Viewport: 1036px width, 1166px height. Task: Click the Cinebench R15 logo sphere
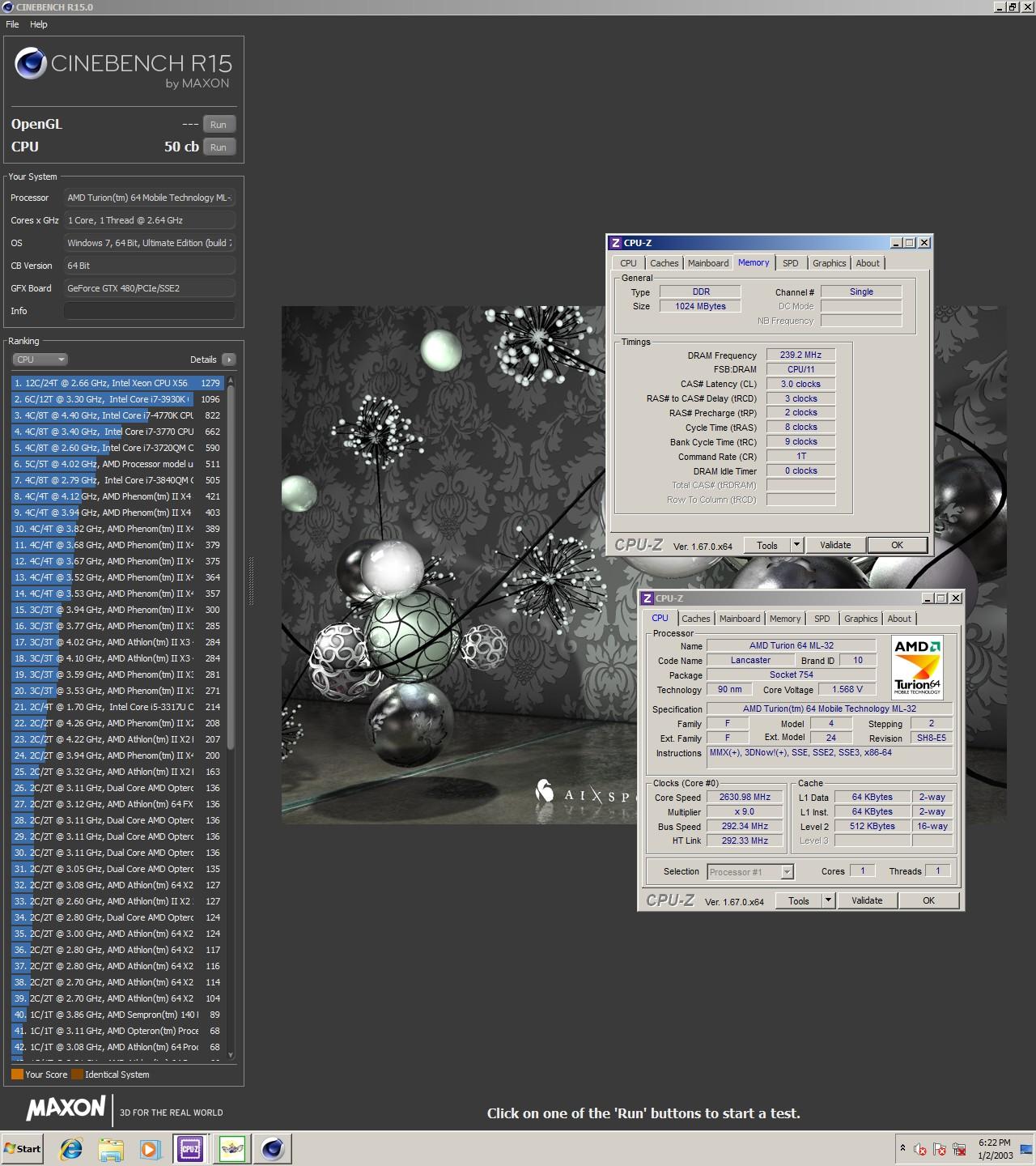point(31,63)
